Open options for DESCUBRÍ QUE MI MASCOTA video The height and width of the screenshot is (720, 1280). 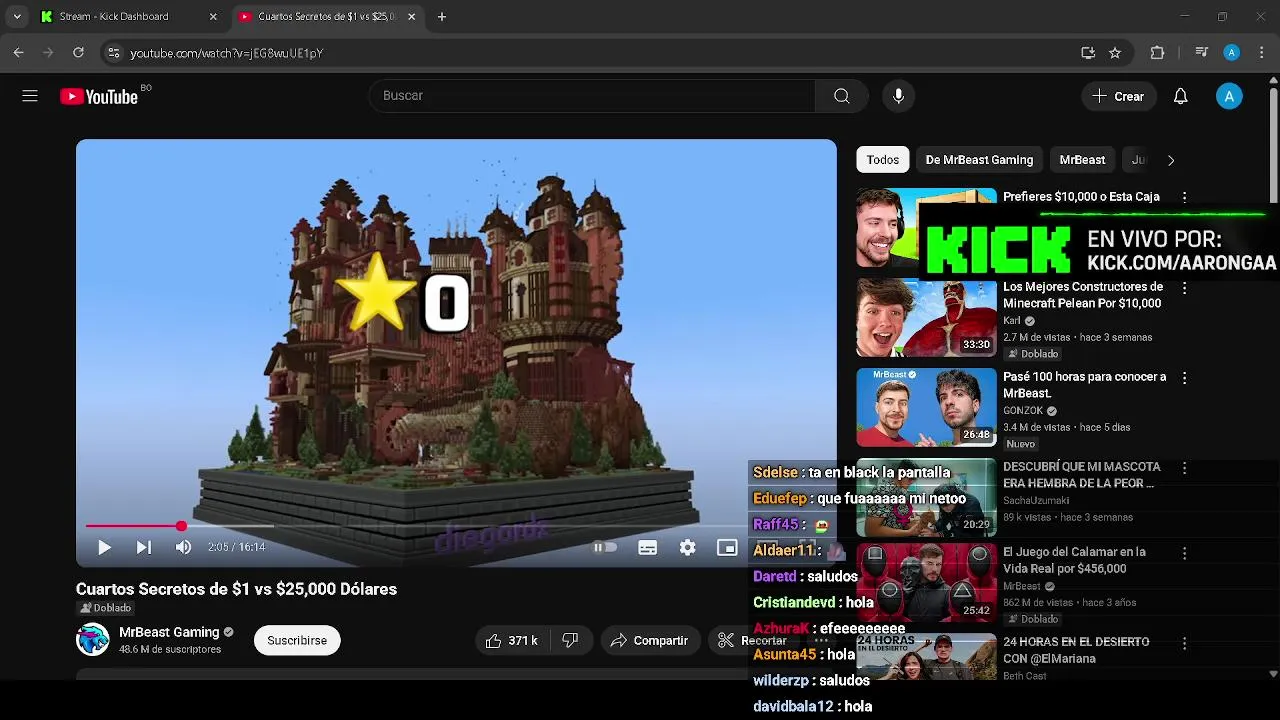coord(1184,468)
